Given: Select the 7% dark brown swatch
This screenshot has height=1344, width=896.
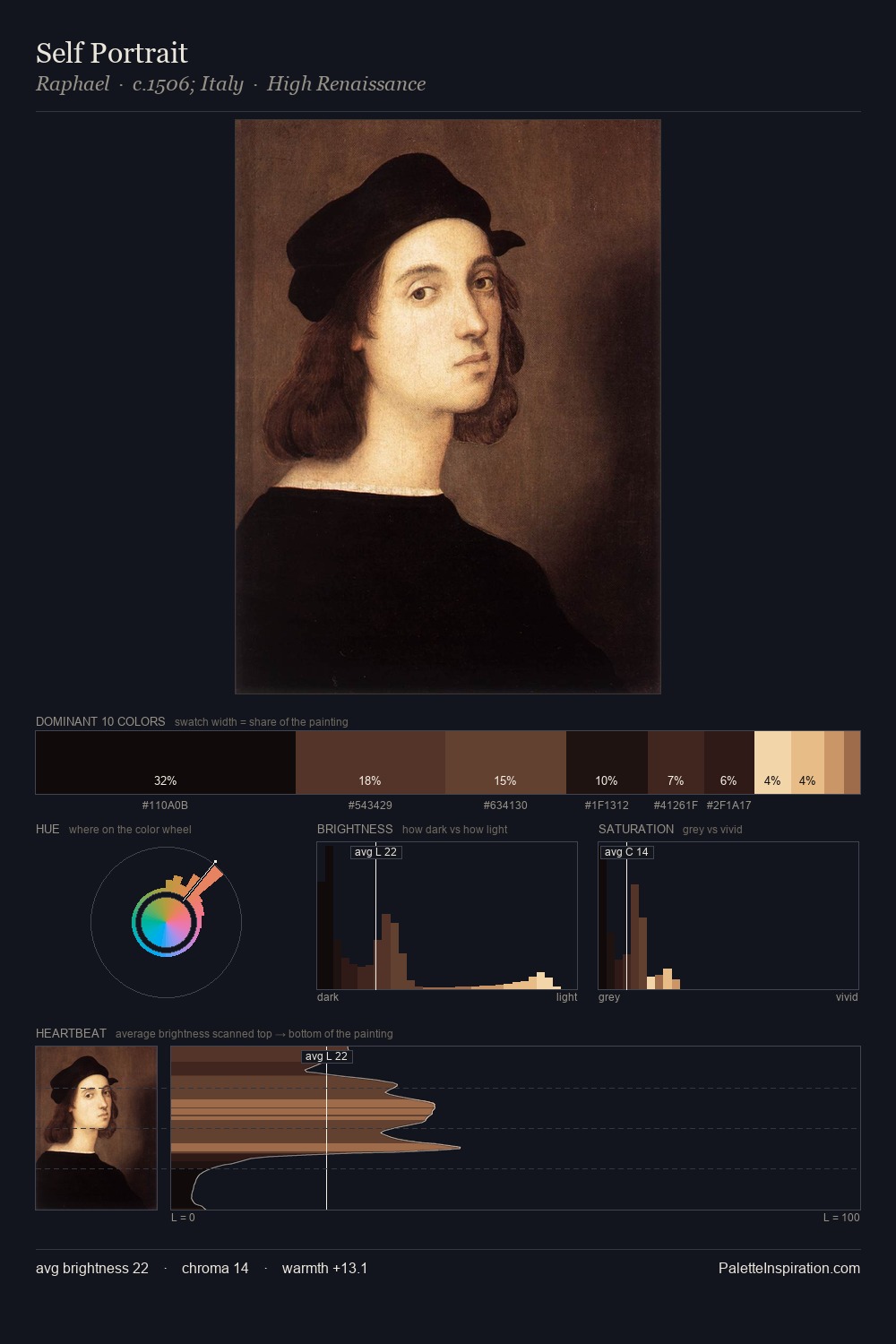Looking at the screenshot, I should click(x=676, y=762).
